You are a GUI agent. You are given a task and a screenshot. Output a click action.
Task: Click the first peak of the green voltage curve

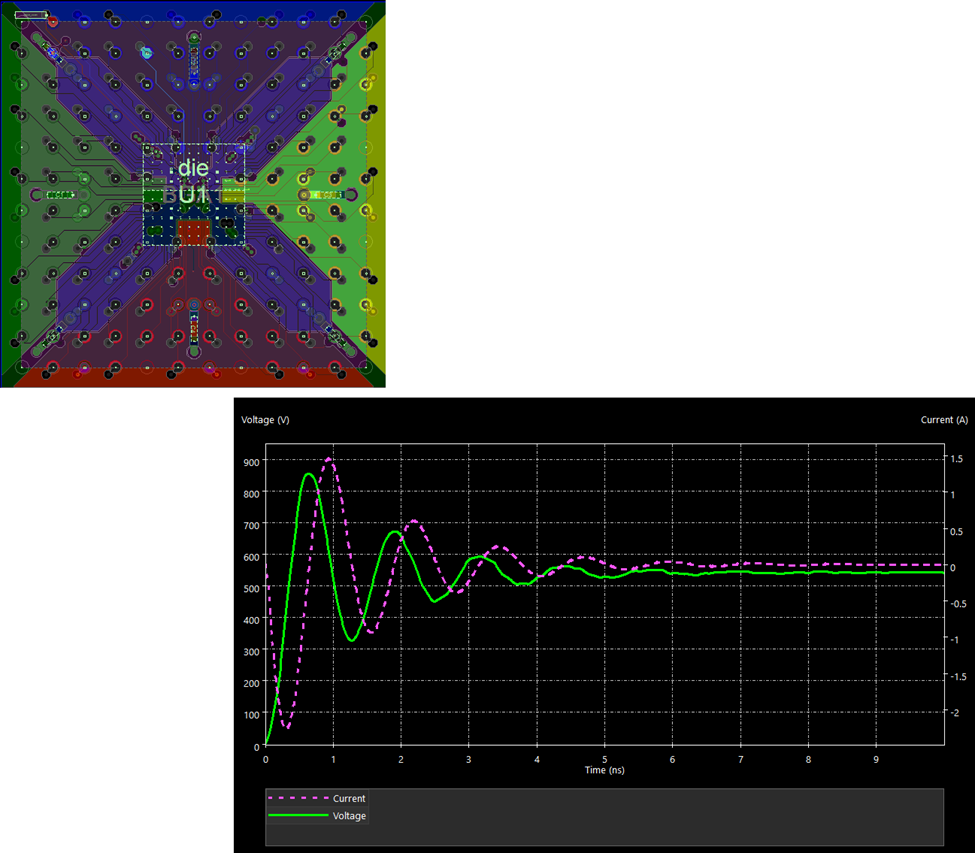tap(309, 474)
